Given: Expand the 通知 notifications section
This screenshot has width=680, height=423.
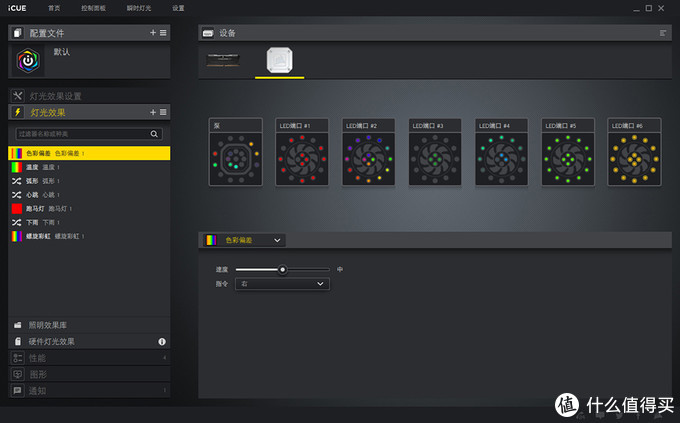Looking at the screenshot, I should coord(89,391).
